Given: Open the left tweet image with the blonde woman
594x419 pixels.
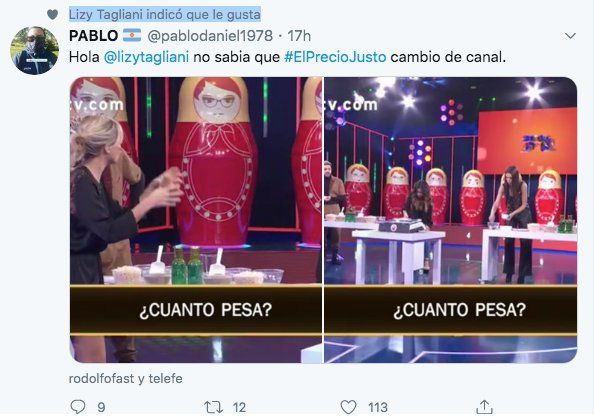Looking at the screenshot, I should tap(196, 220).
